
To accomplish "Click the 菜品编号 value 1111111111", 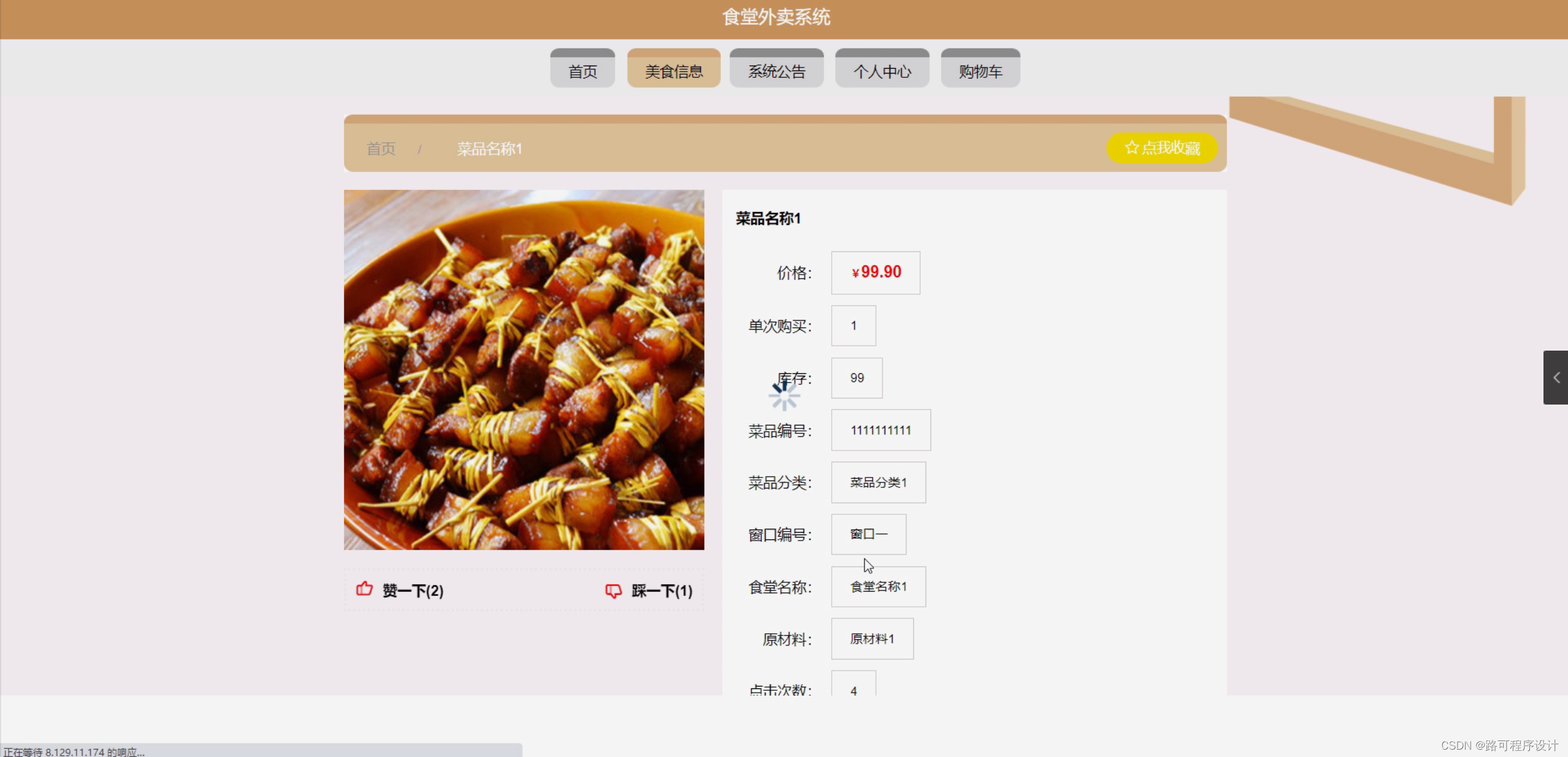I will click(x=880, y=430).
